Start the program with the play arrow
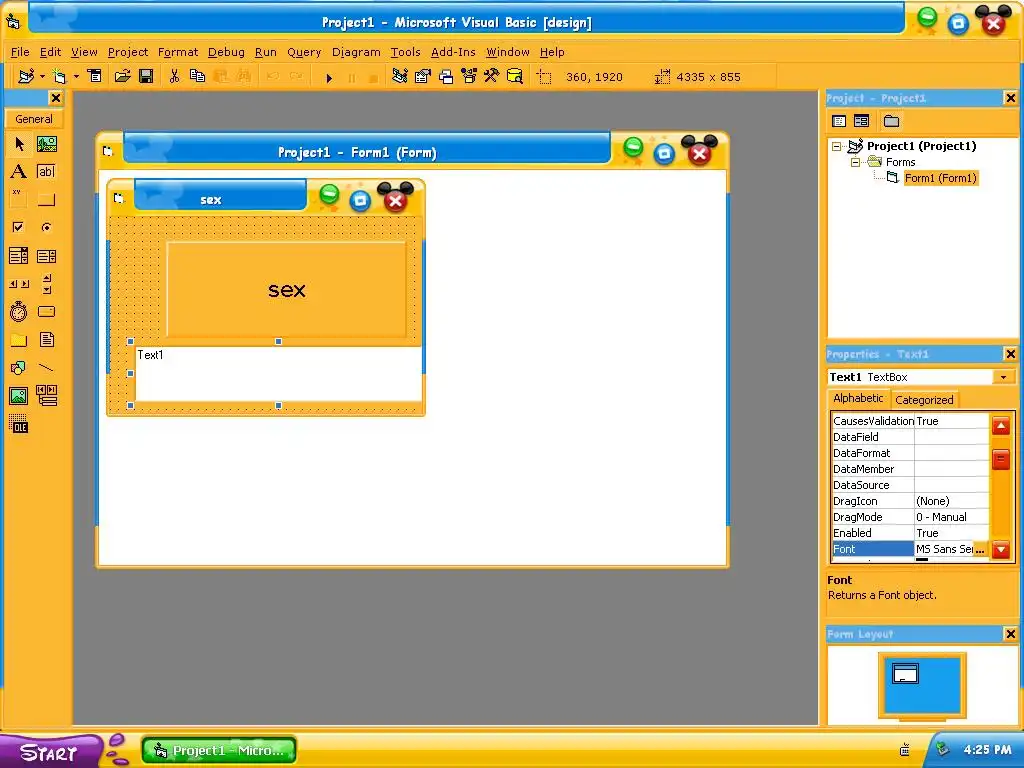Screen dimensions: 1024x768 tap(329, 77)
